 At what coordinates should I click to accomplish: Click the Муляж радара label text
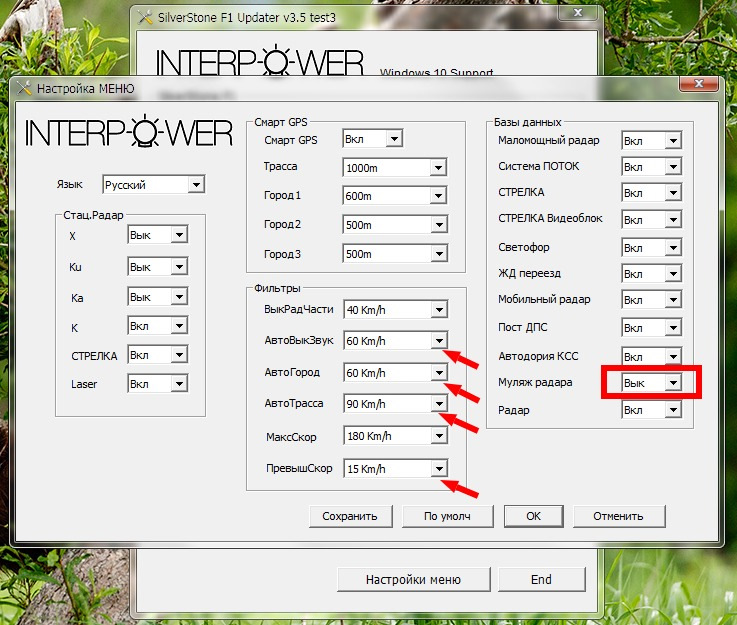[535, 383]
